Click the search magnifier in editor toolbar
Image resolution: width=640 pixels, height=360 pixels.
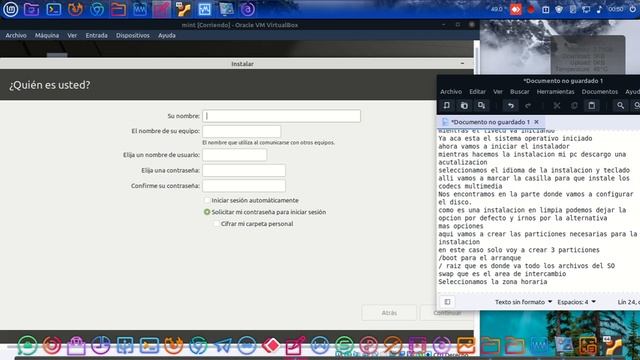(x=620, y=106)
